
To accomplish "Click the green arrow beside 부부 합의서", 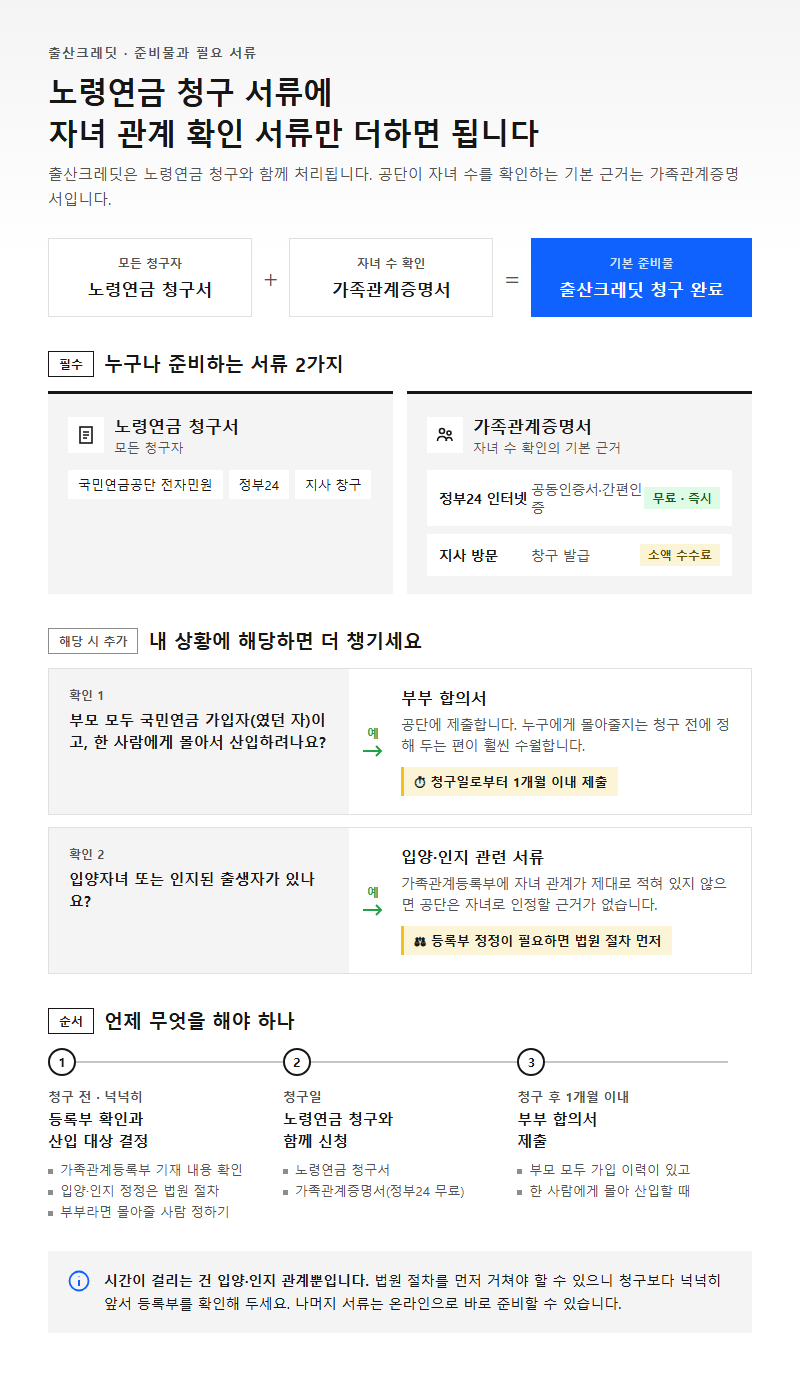I will [x=372, y=751].
